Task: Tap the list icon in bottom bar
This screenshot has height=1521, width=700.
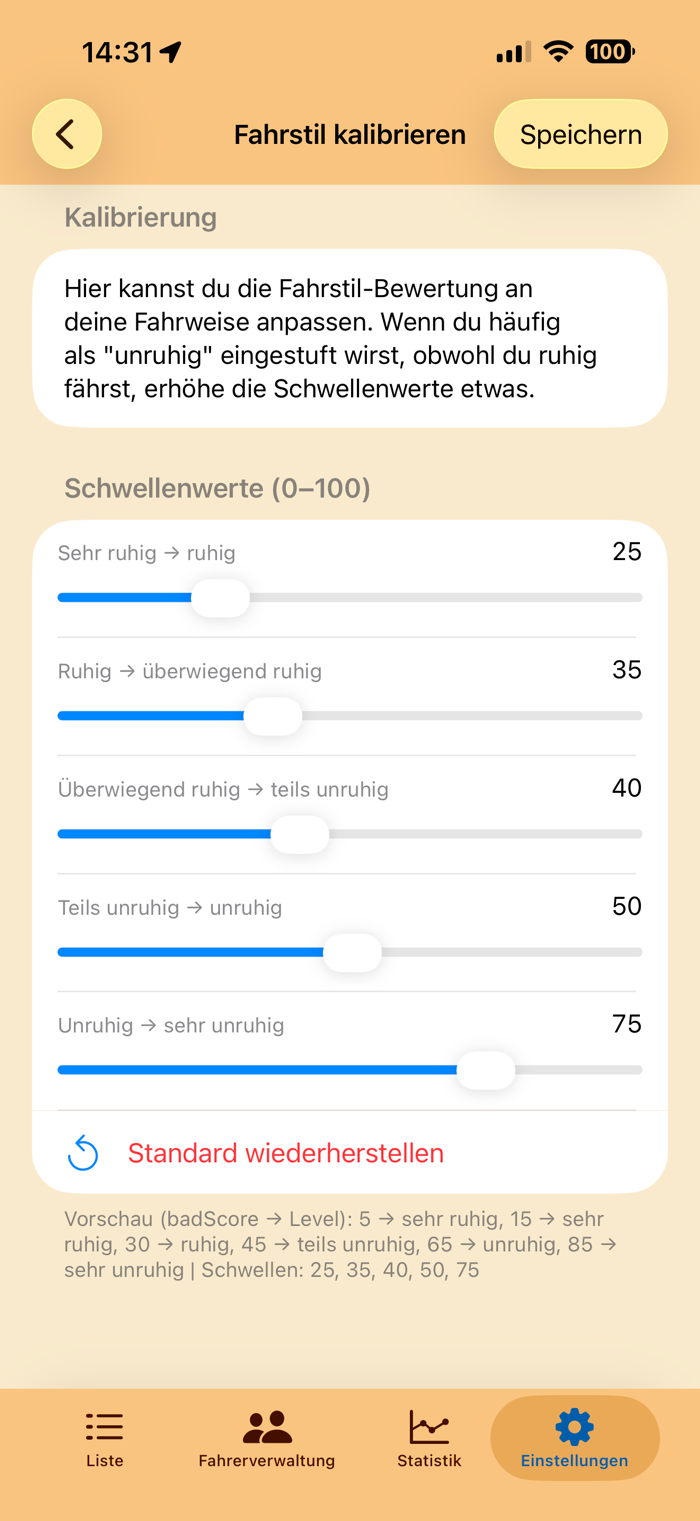Action: tap(104, 1426)
